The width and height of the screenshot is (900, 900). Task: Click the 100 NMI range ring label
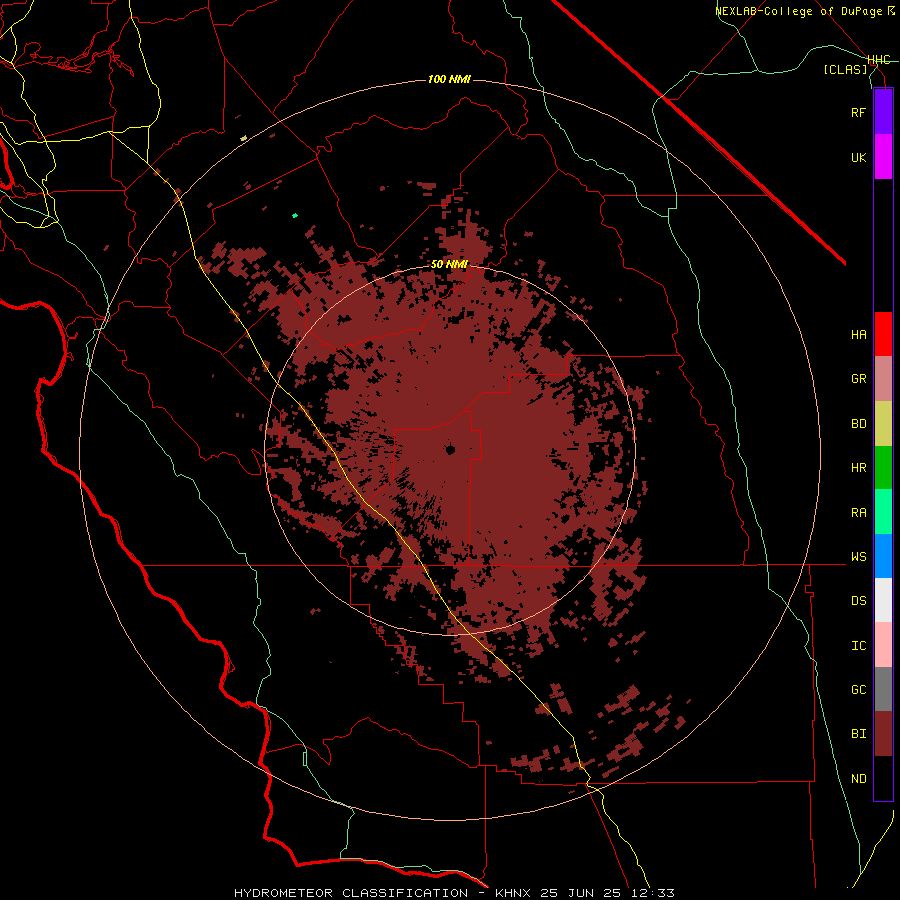coord(449,79)
